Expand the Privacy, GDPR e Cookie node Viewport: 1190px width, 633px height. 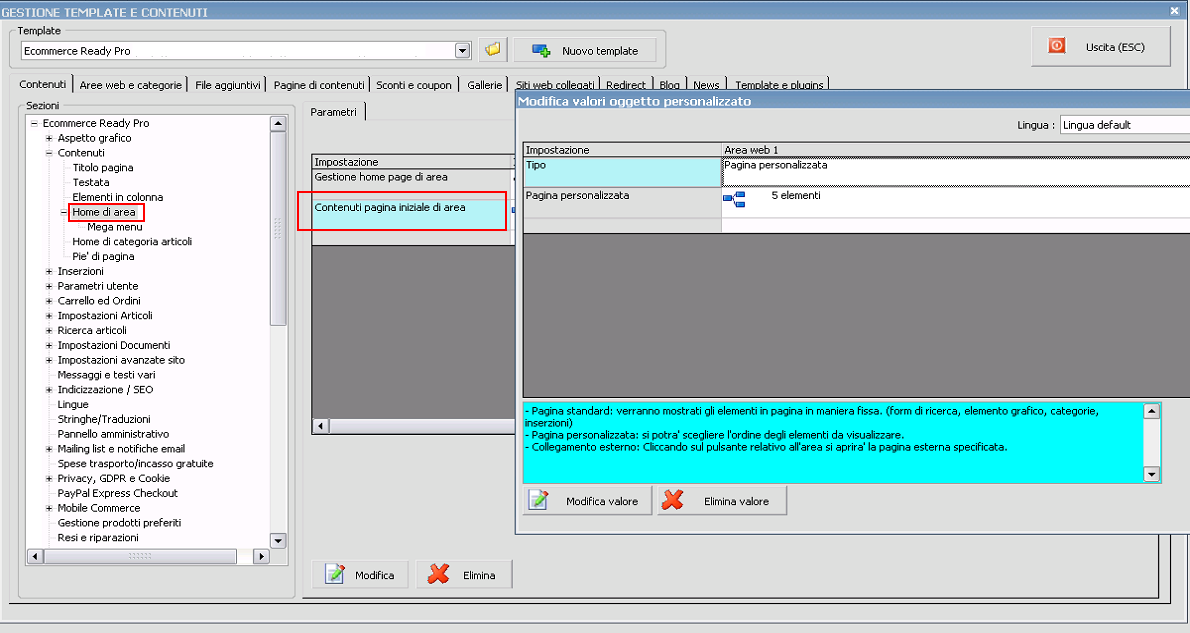[x=49, y=478]
